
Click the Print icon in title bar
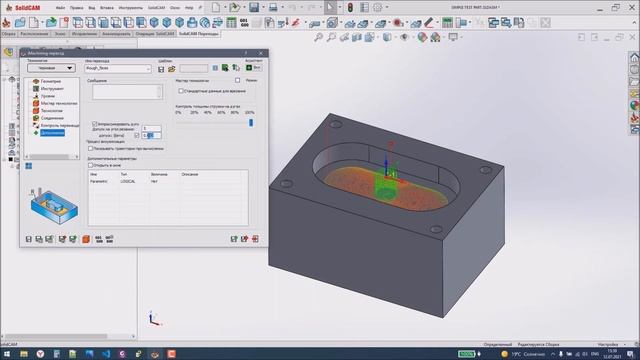pos(273,7)
